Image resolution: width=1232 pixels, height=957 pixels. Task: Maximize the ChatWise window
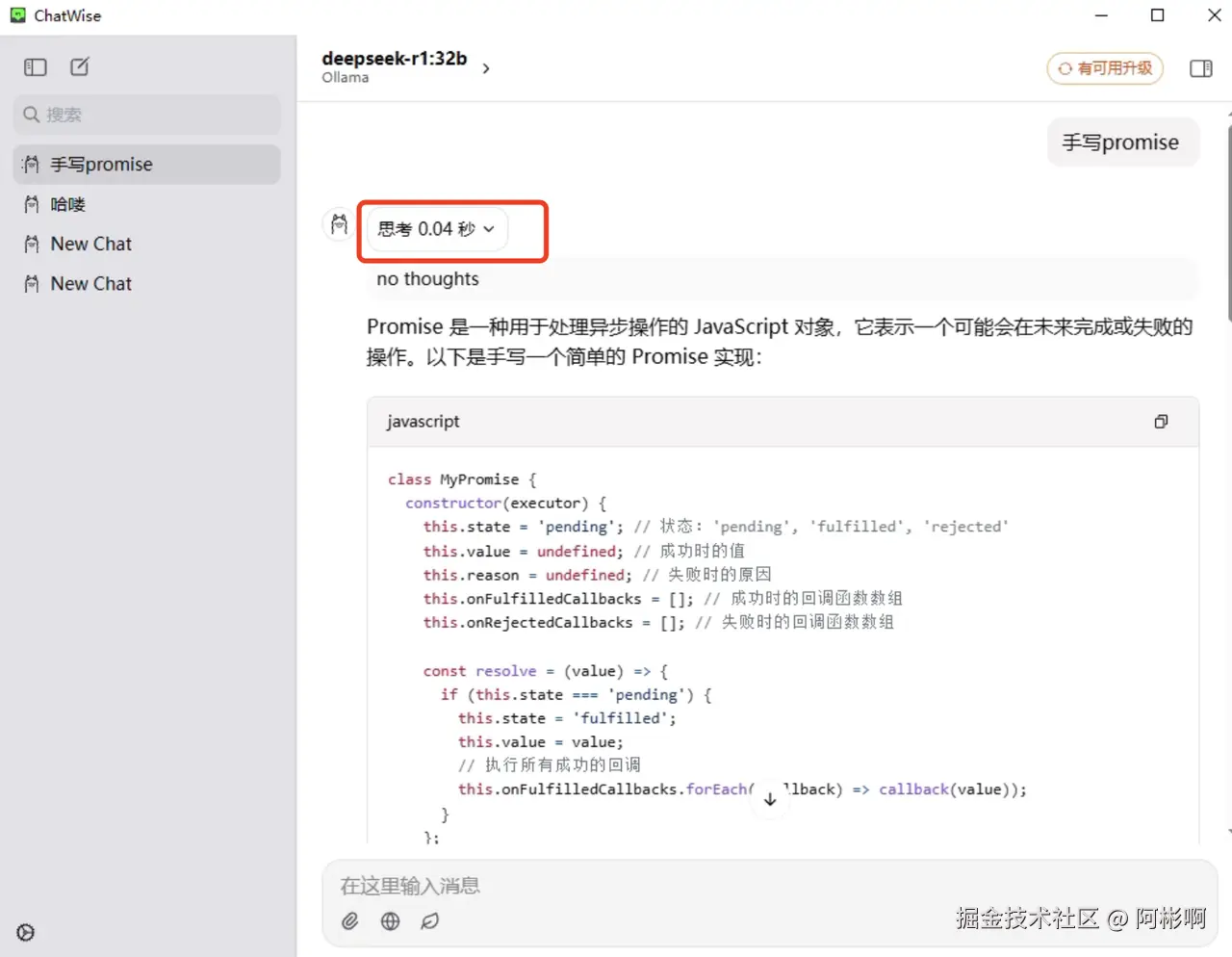pyautogui.click(x=1158, y=15)
